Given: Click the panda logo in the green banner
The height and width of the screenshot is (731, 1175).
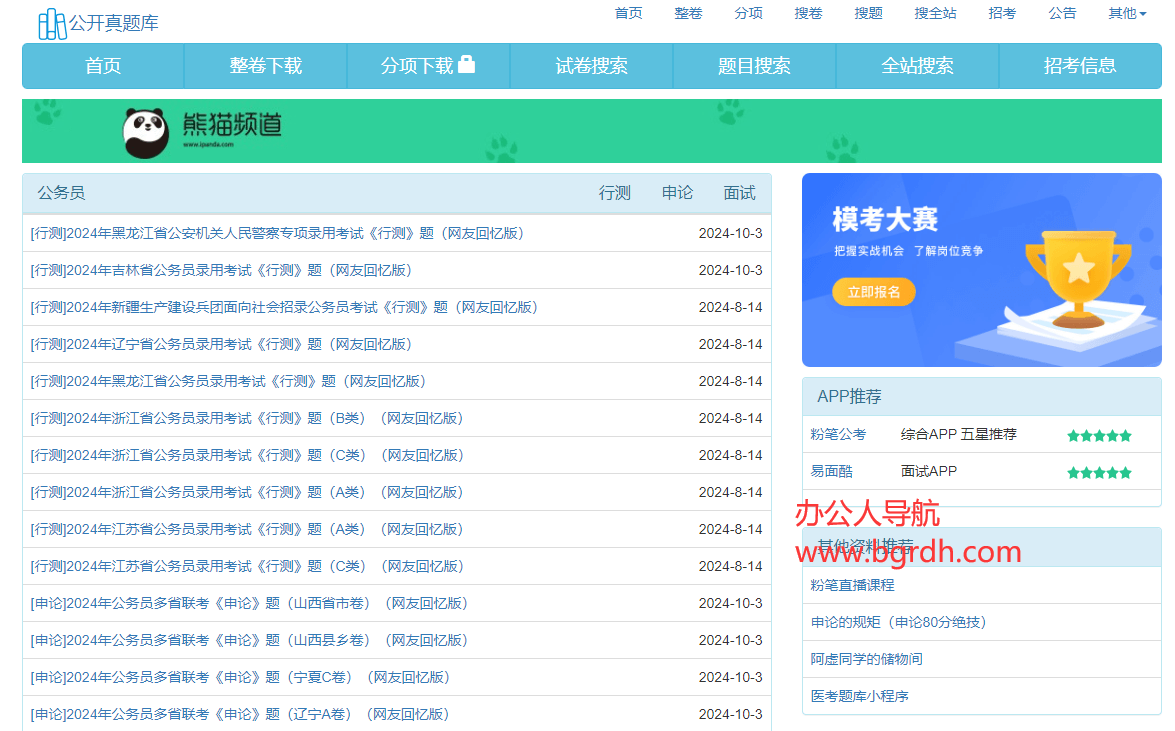Looking at the screenshot, I should [x=146, y=132].
